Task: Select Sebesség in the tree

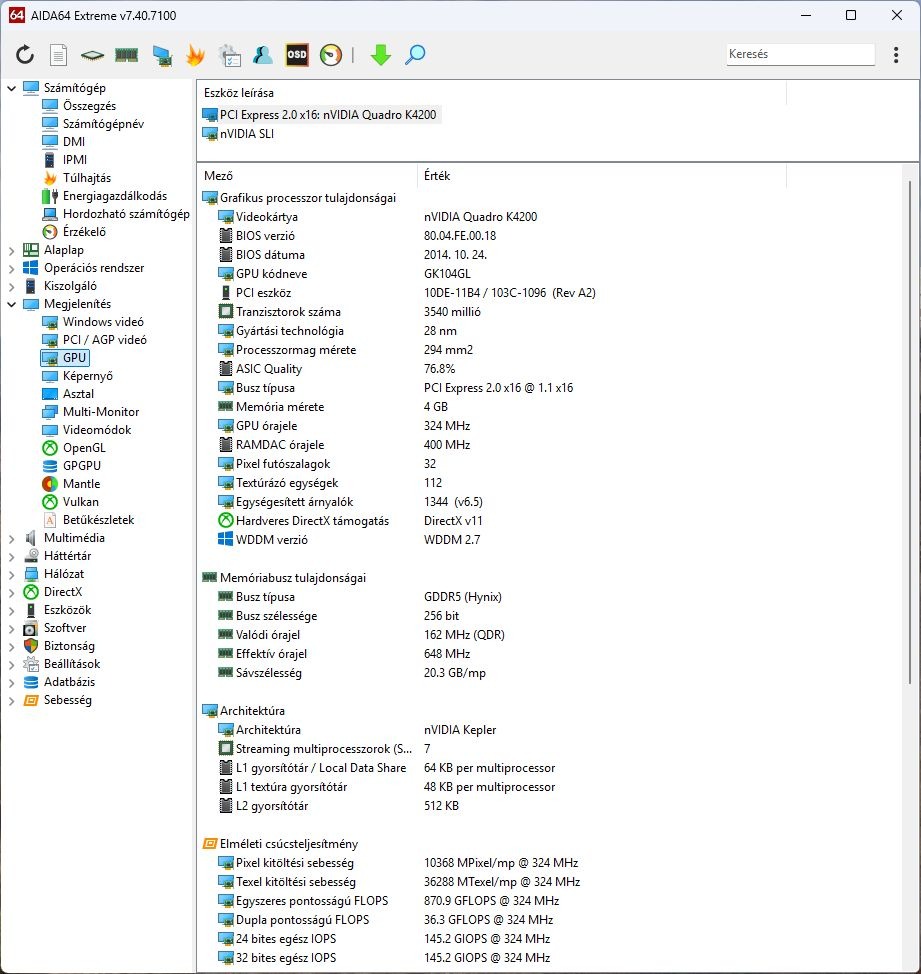Action: [68, 700]
